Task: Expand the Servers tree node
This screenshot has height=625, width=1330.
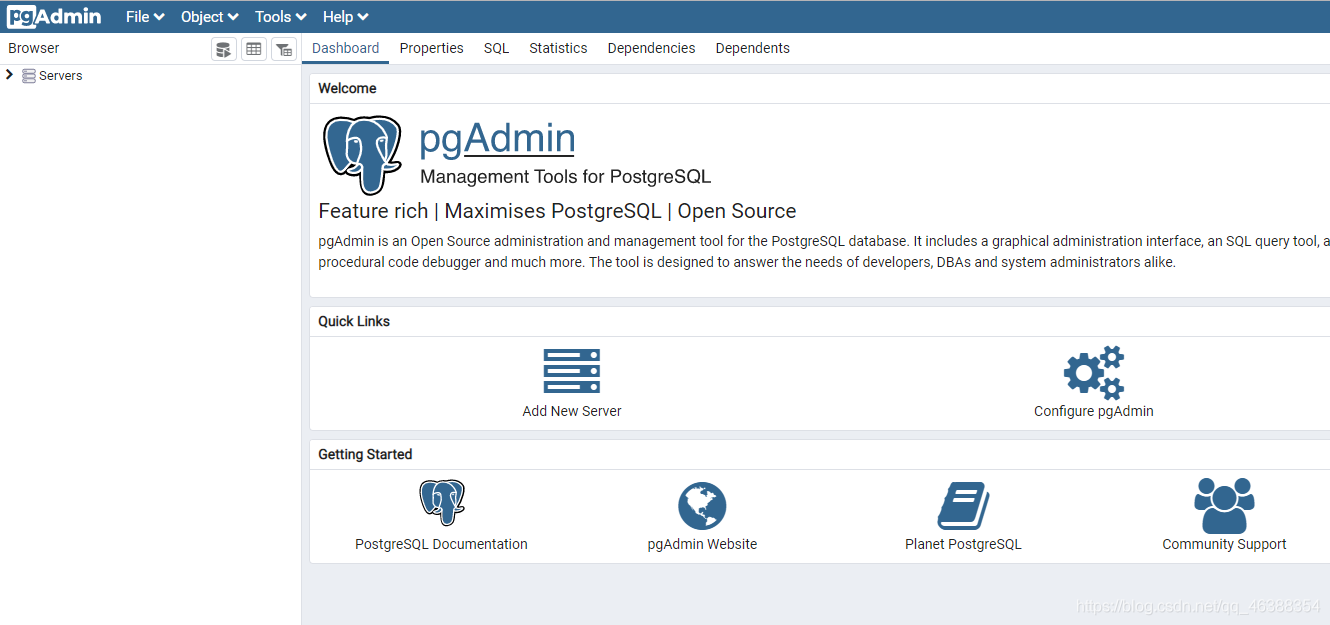Action: (9, 75)
